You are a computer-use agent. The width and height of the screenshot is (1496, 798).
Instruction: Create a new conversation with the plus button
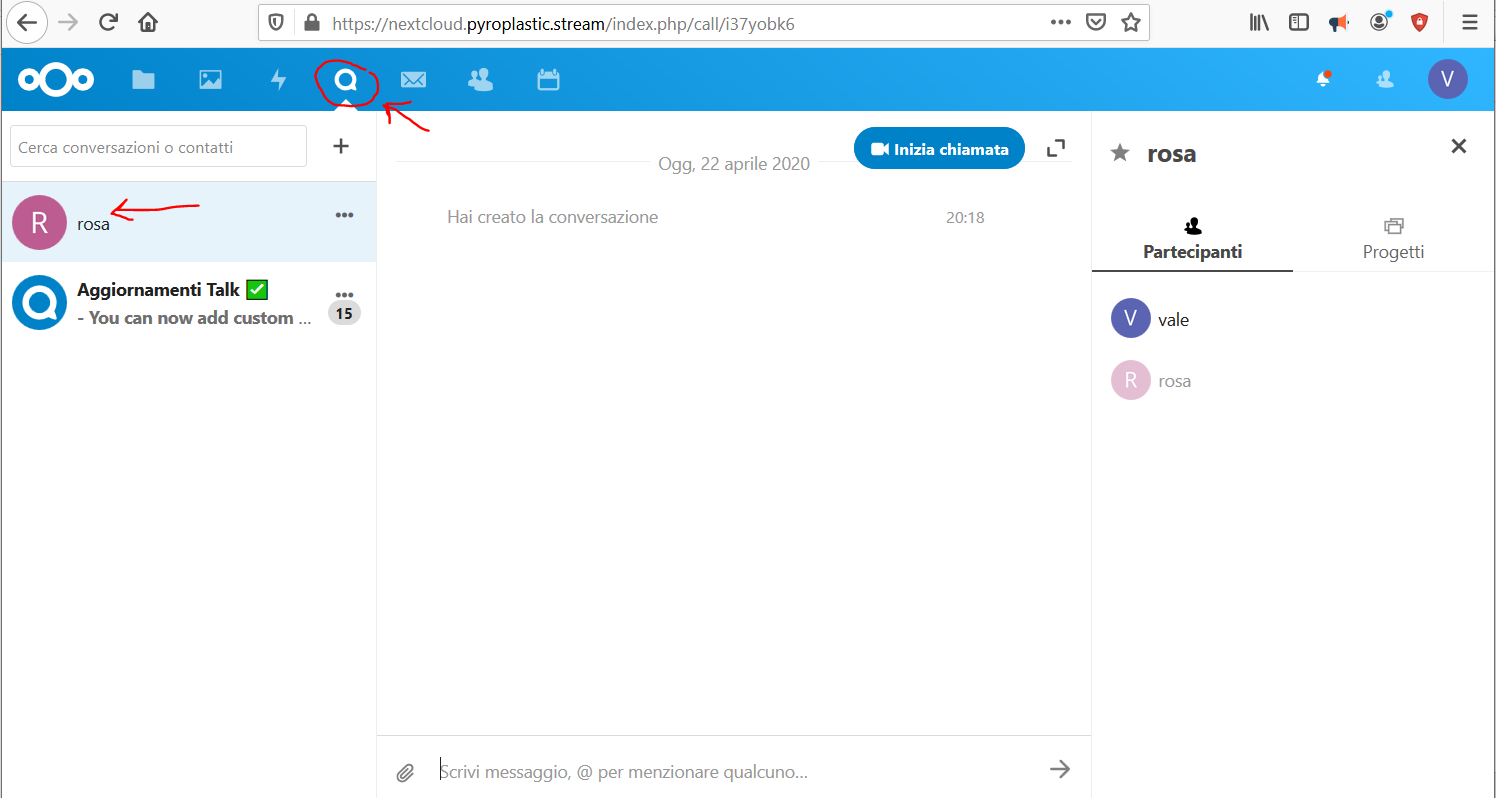pyautogui.click(x=341, y=146)
